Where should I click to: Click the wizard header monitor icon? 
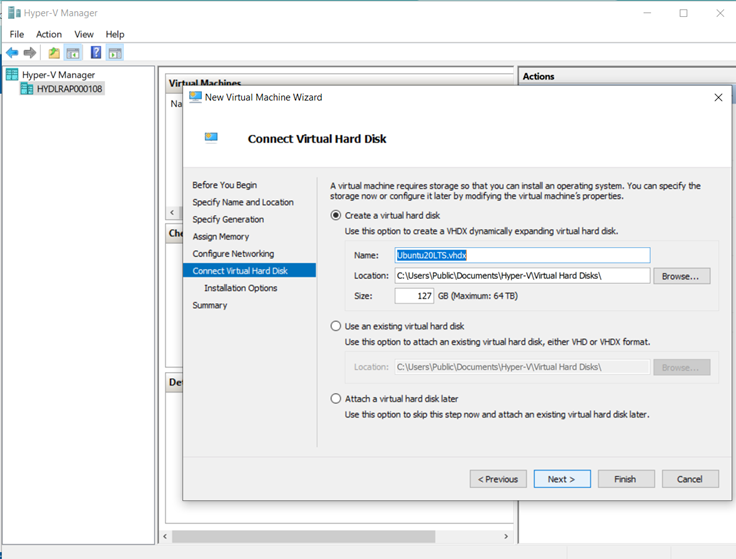211,138
